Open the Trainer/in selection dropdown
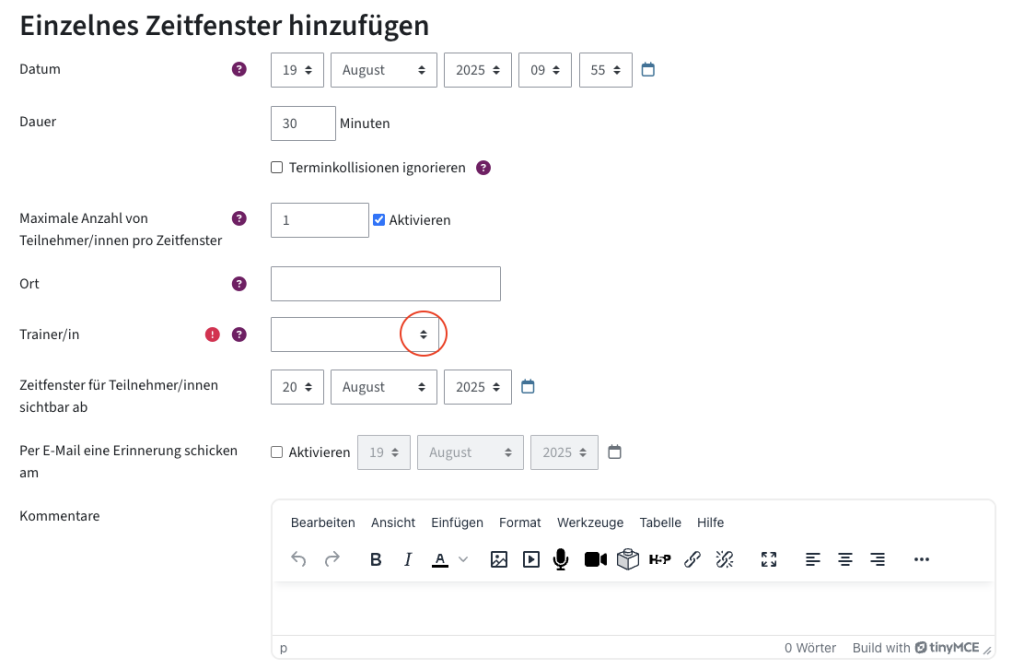The width and height of the screenshot is (1024, 669). [355, 334]
